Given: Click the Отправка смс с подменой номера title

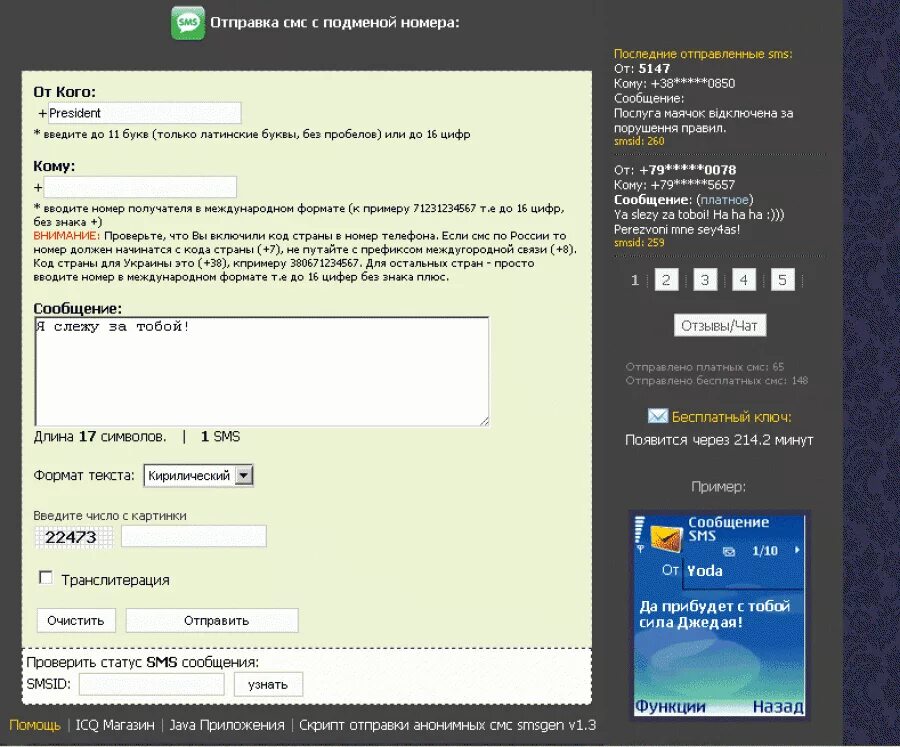Looking at the screenshot, I should [335, 23].
